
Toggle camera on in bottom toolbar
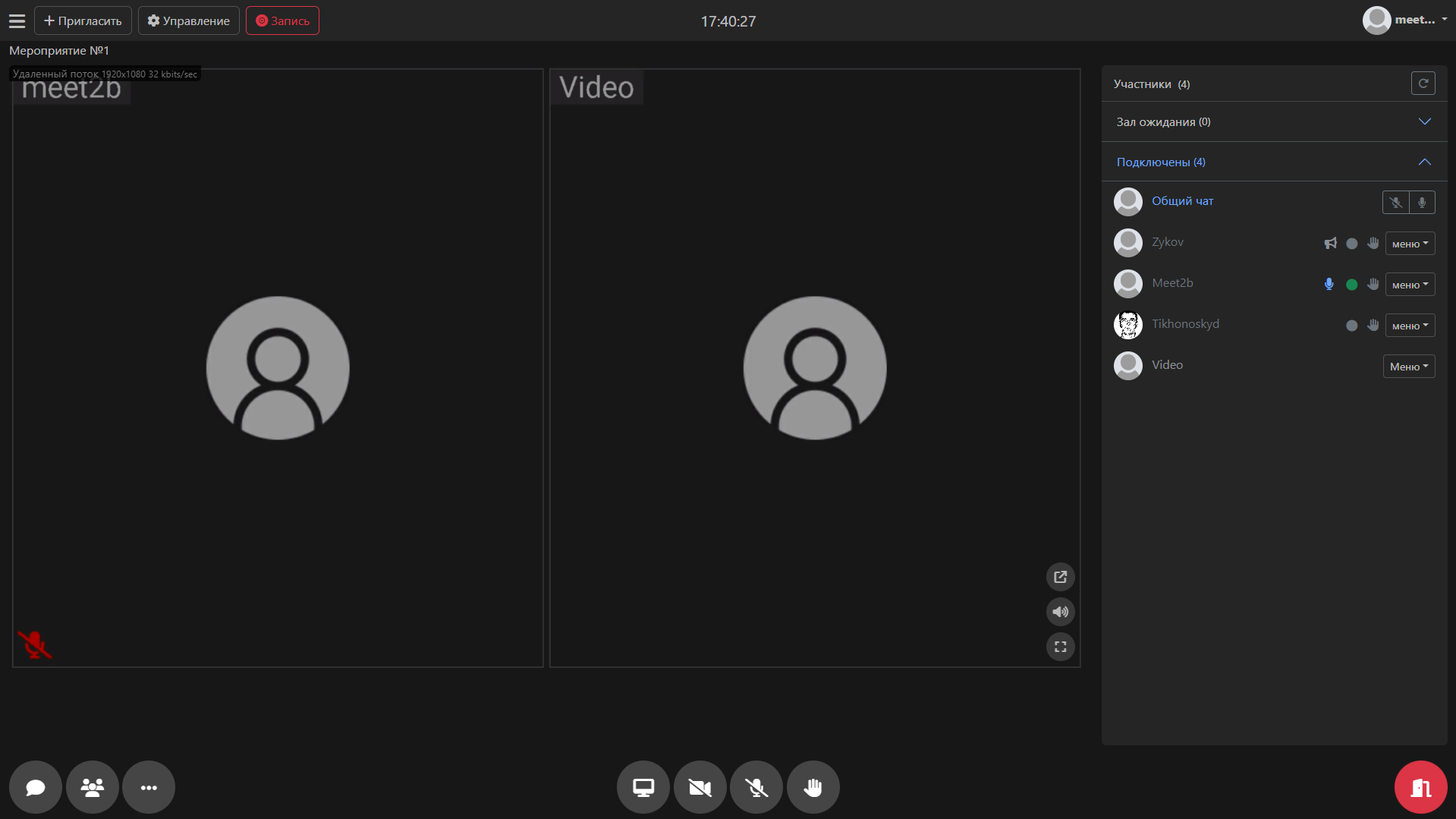[700, 787]
